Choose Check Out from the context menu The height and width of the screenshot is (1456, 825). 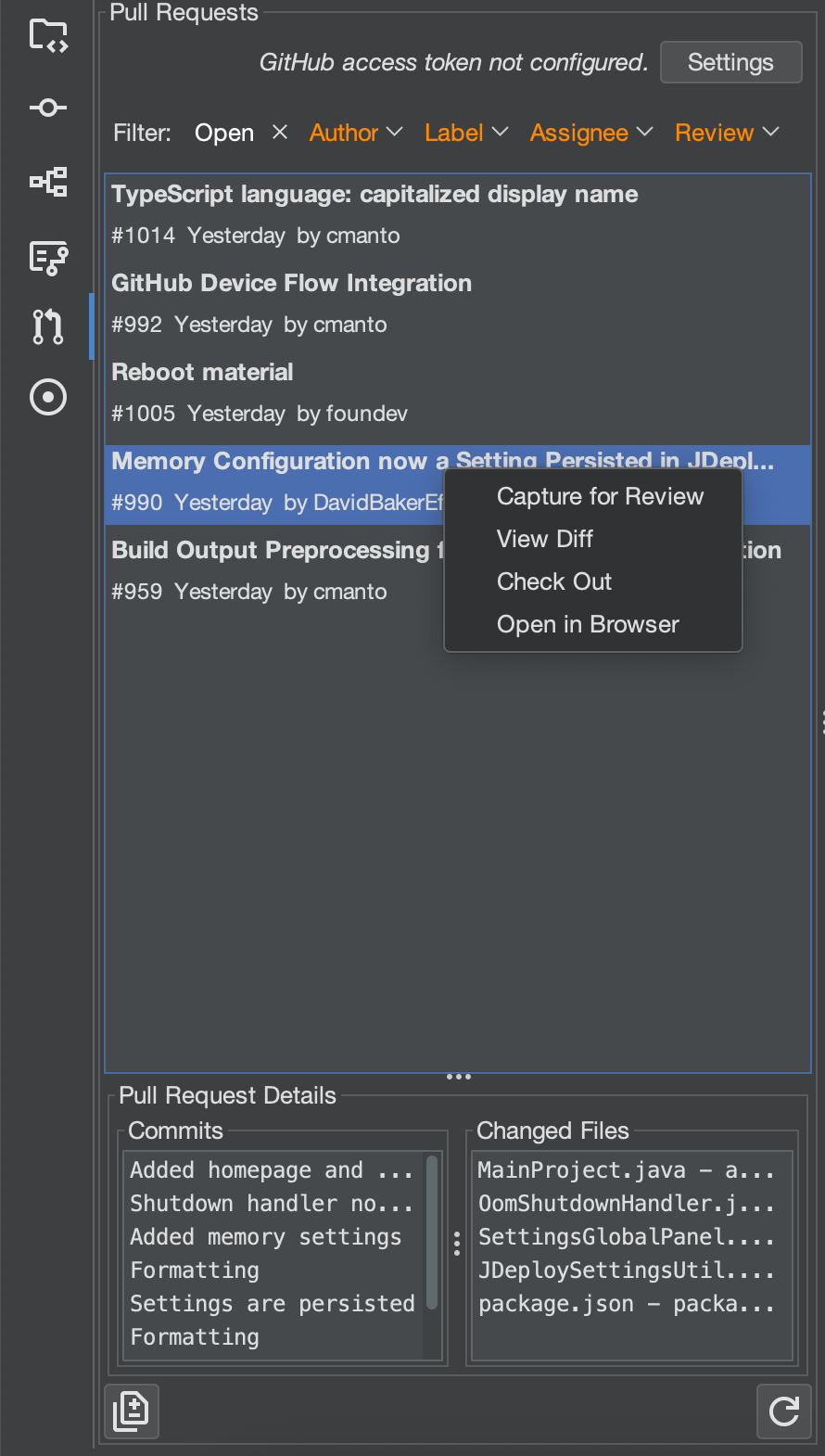coord(554,581)
